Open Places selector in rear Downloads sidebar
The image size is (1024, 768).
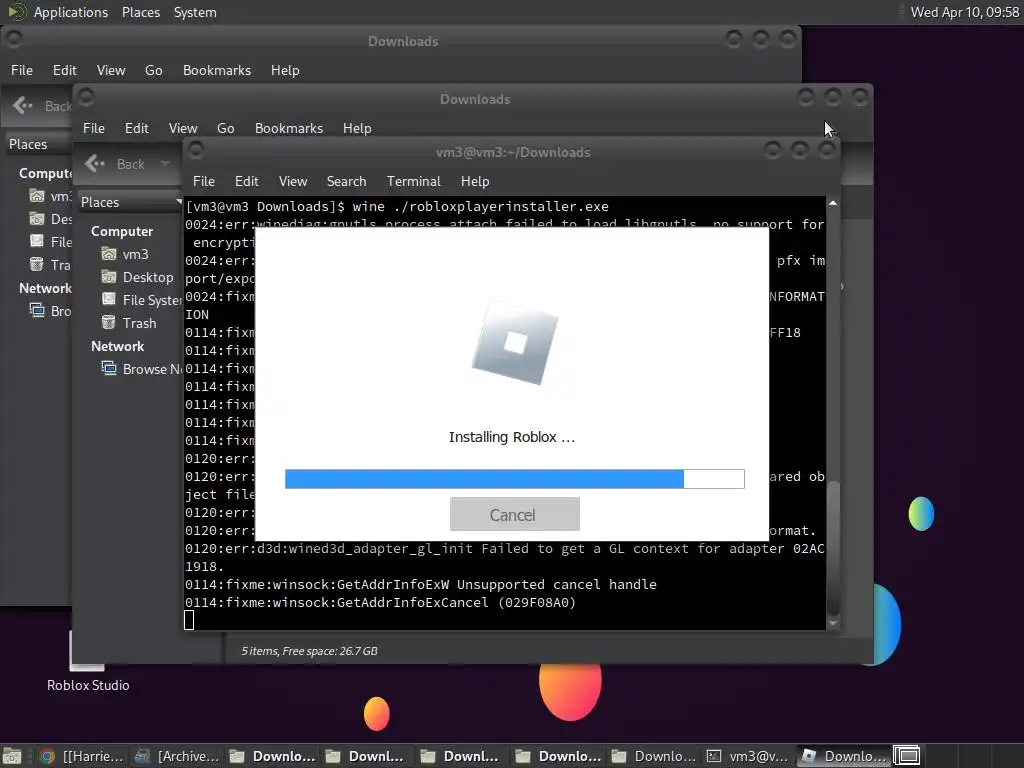[x=38, y=144]
